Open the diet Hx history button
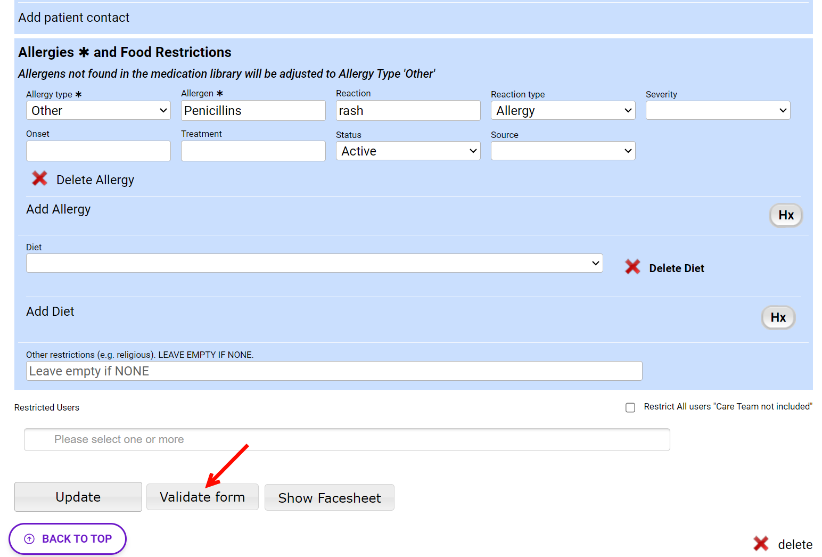 coord(778,318)
